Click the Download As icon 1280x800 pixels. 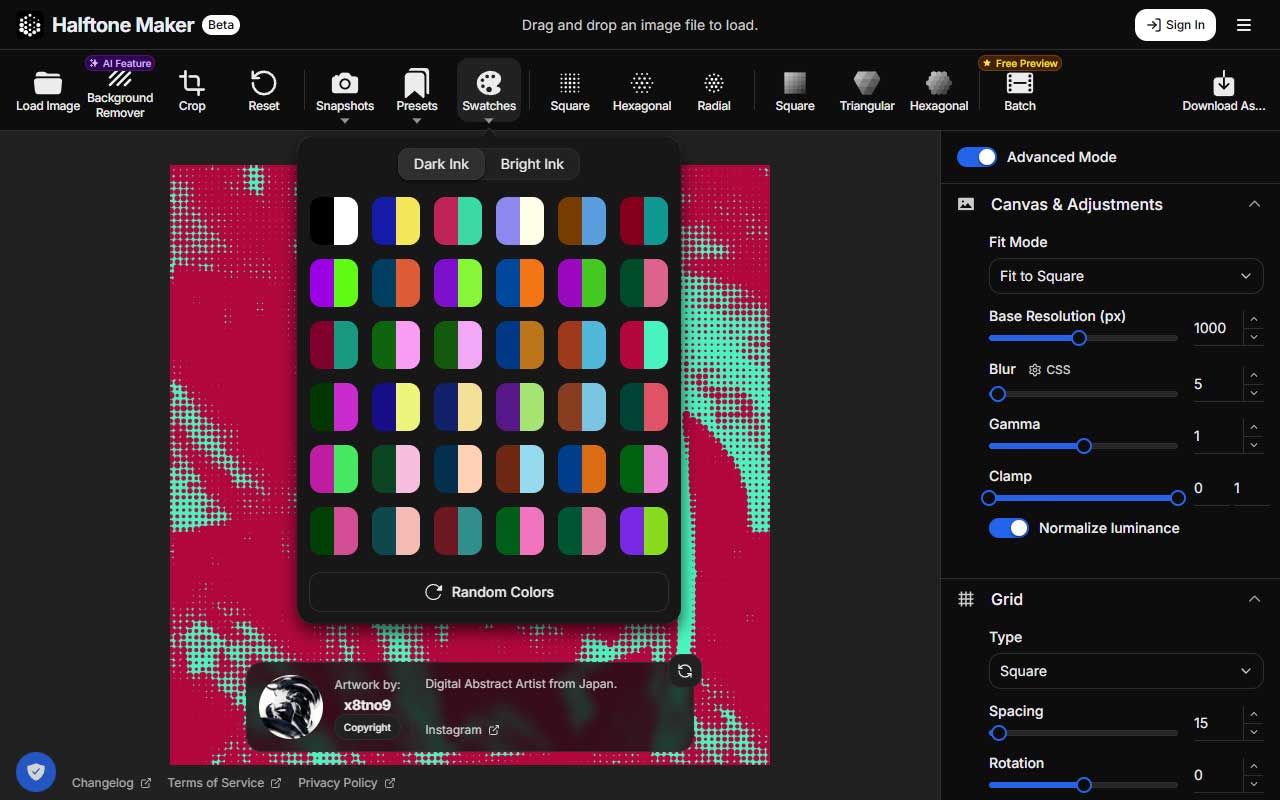point(1224,83)
